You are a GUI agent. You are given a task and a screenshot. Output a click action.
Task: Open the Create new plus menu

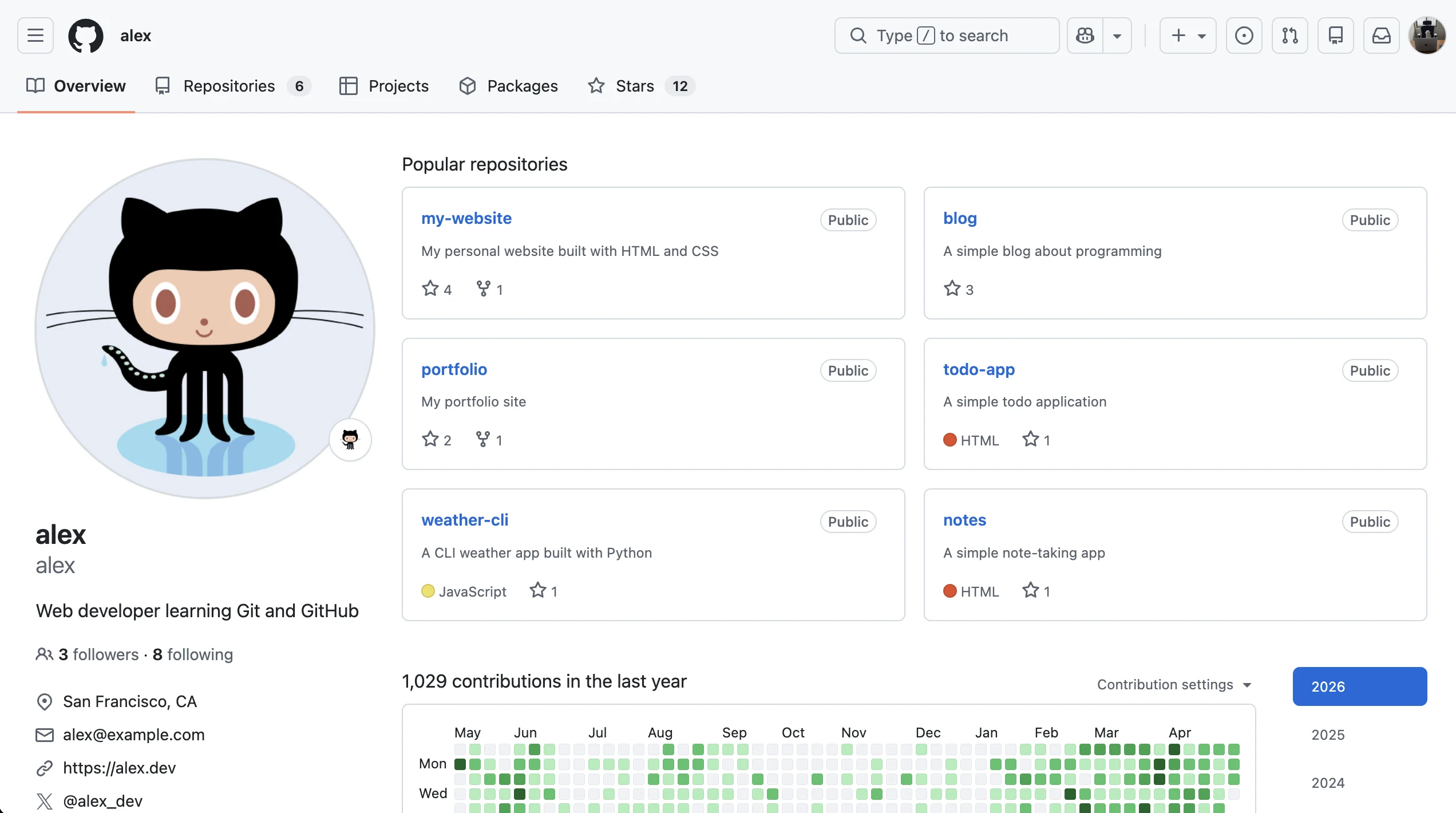[1188, 35]
